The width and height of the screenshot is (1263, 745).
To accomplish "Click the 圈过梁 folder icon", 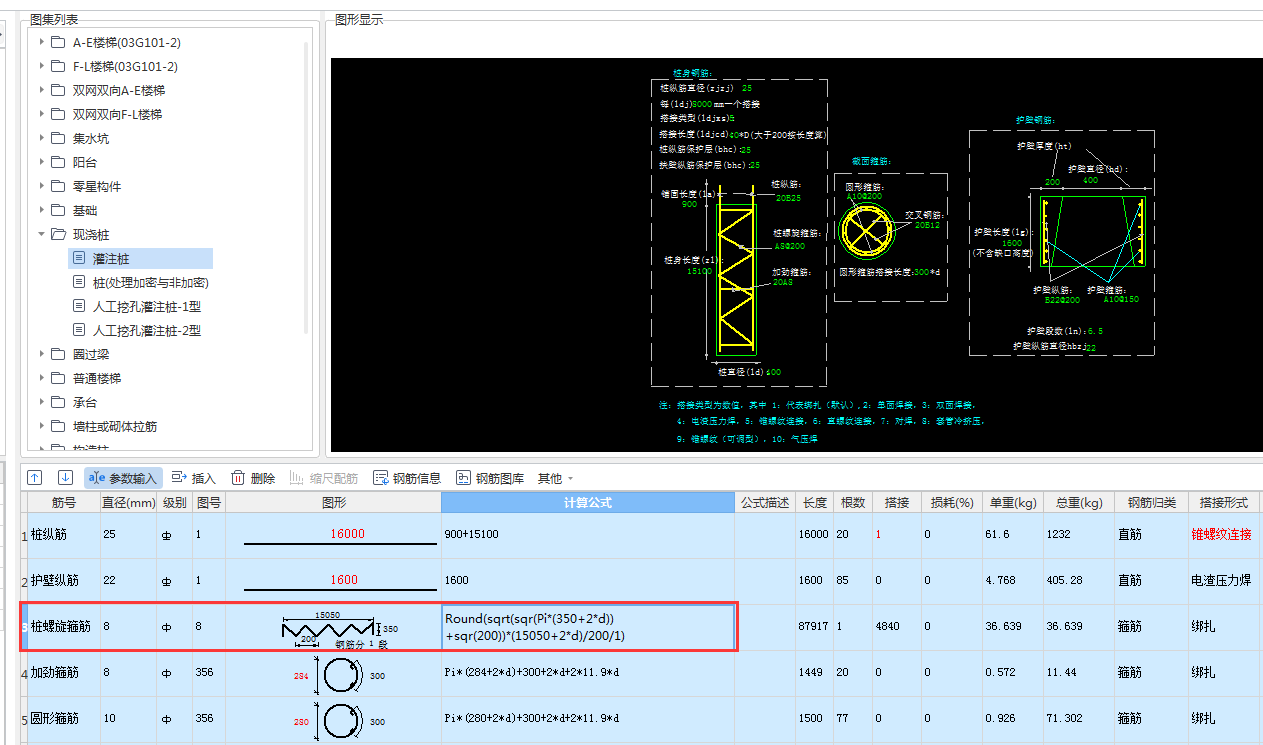I will click(58, 354).
